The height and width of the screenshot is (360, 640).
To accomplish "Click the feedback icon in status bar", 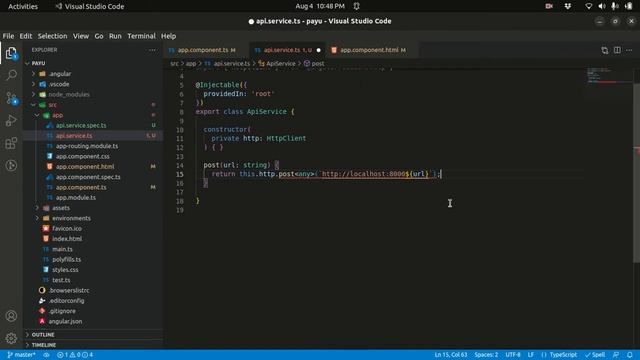I will click(x=616, y=355).
